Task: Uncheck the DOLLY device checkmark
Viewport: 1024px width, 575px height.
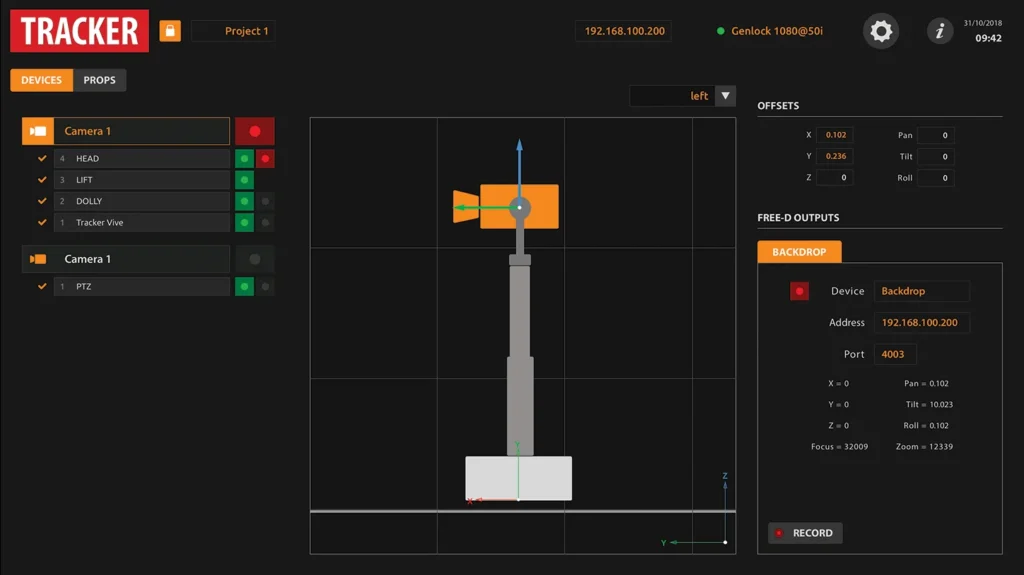Action: pyautogui.click(x=42, y=201)
